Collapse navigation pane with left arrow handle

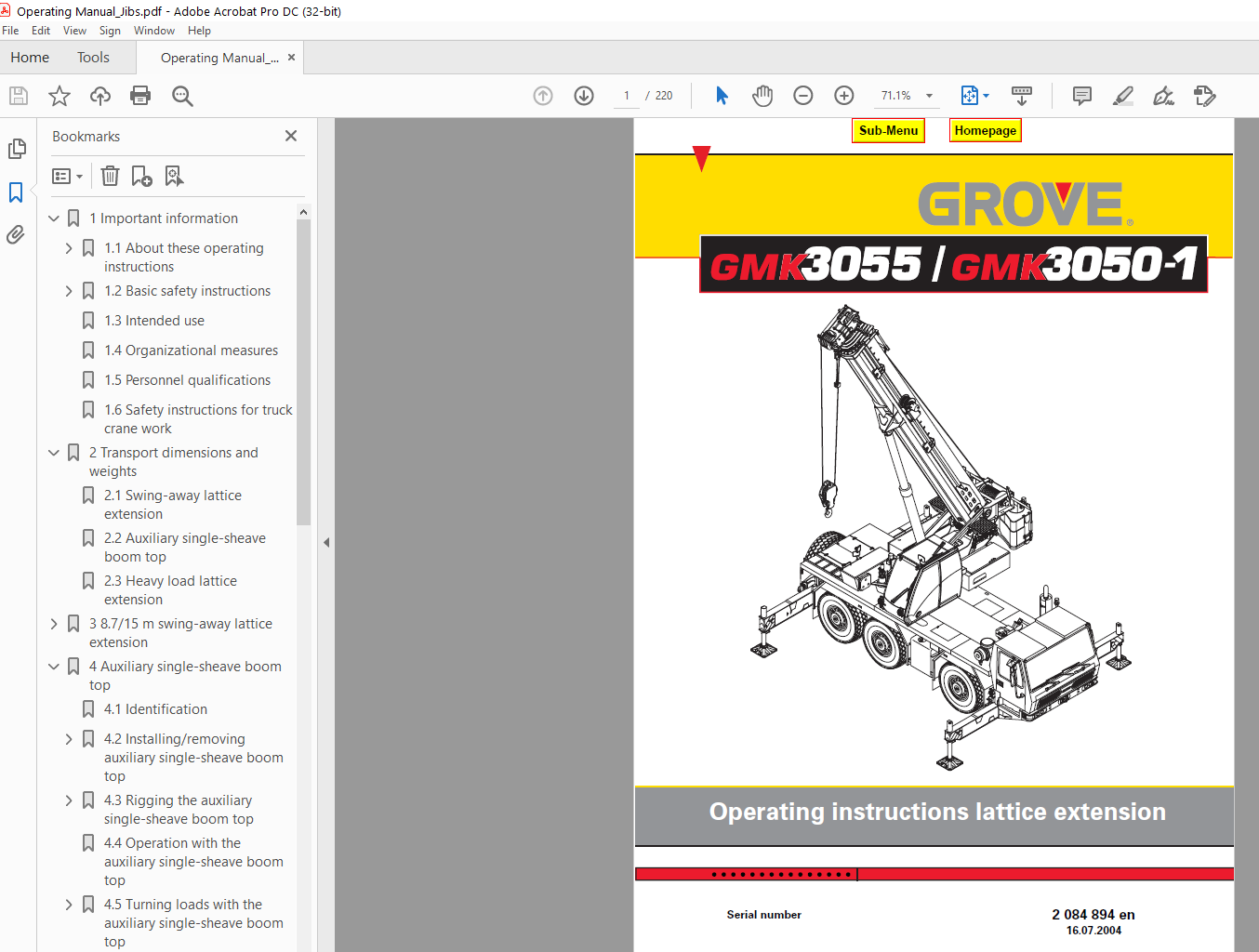326,542
